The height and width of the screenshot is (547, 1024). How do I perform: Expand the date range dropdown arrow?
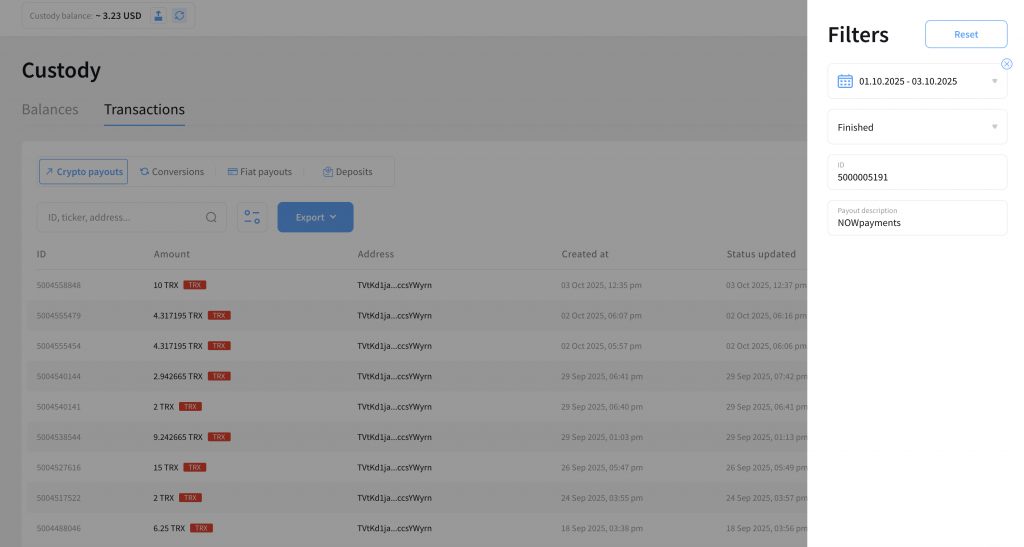click(994, 81)
